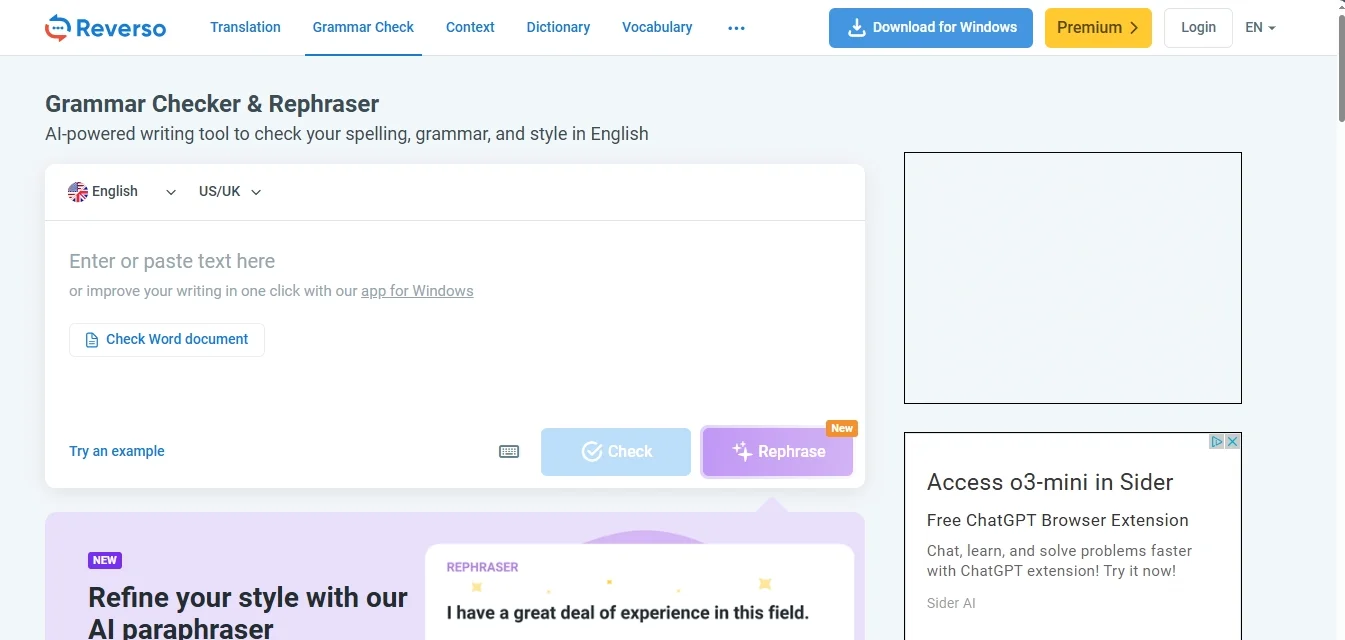The image size is (1345, 640).
Task: Open the app for Windows link
Action: (417, 291)
